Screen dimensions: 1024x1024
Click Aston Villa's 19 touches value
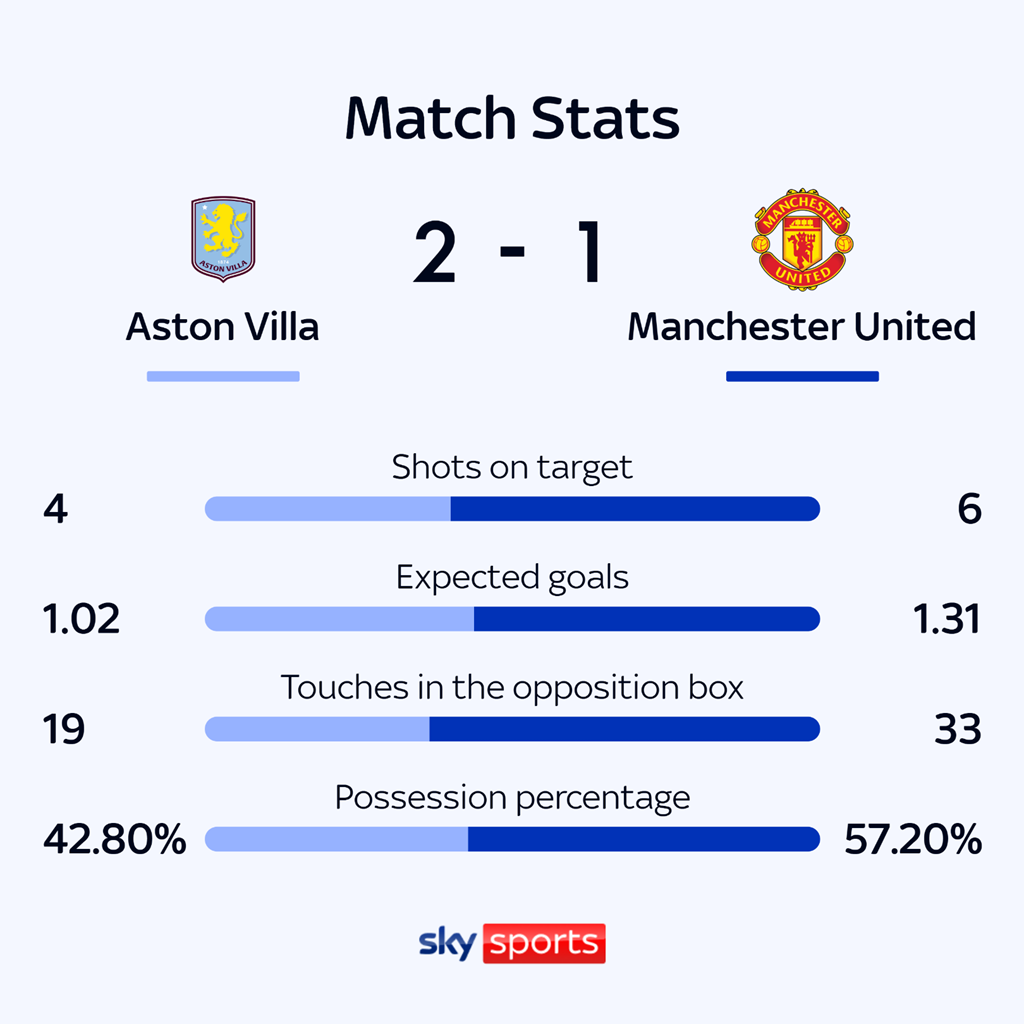[x=64, y=730]
